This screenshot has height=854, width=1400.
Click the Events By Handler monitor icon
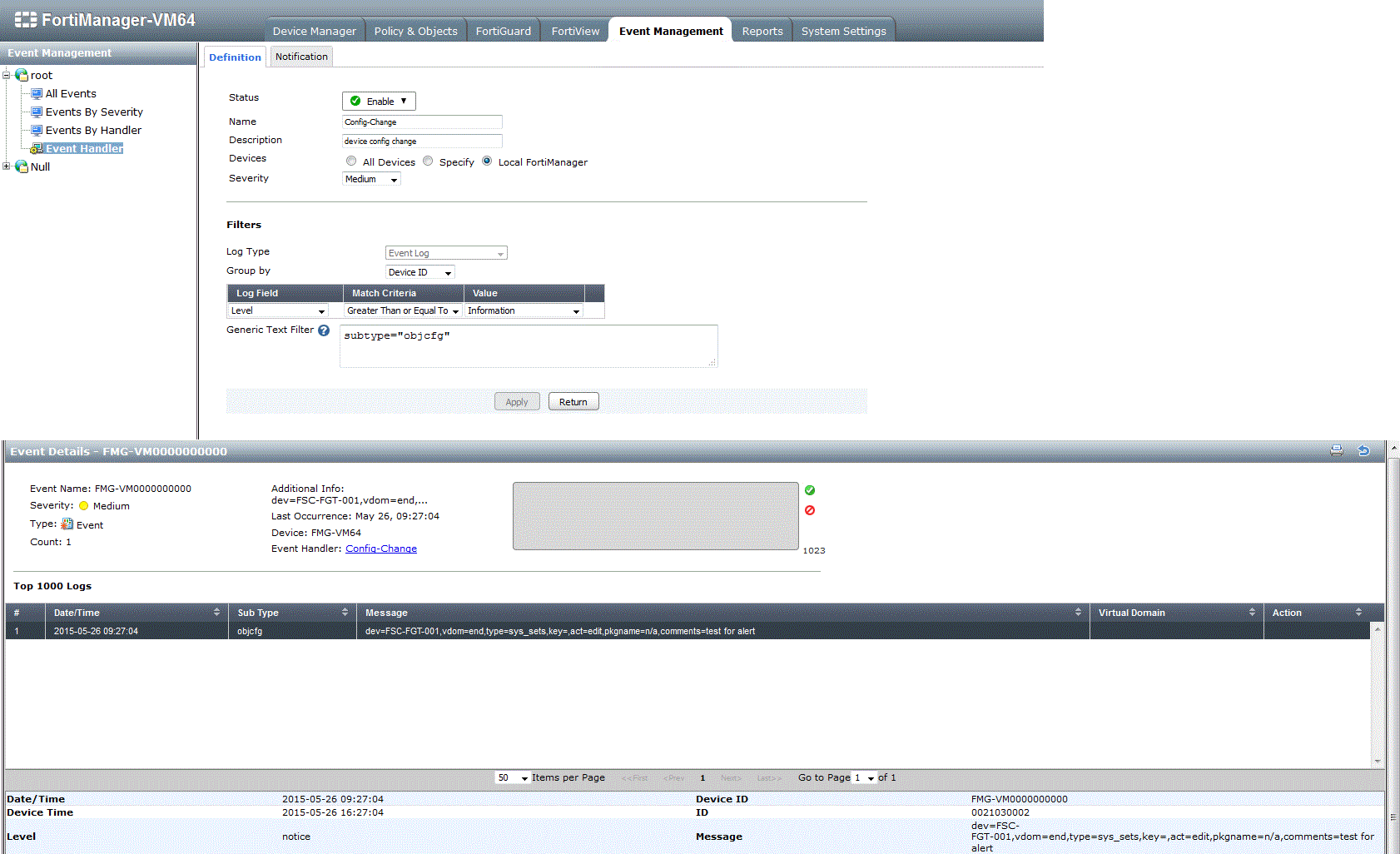pos(37,130)
